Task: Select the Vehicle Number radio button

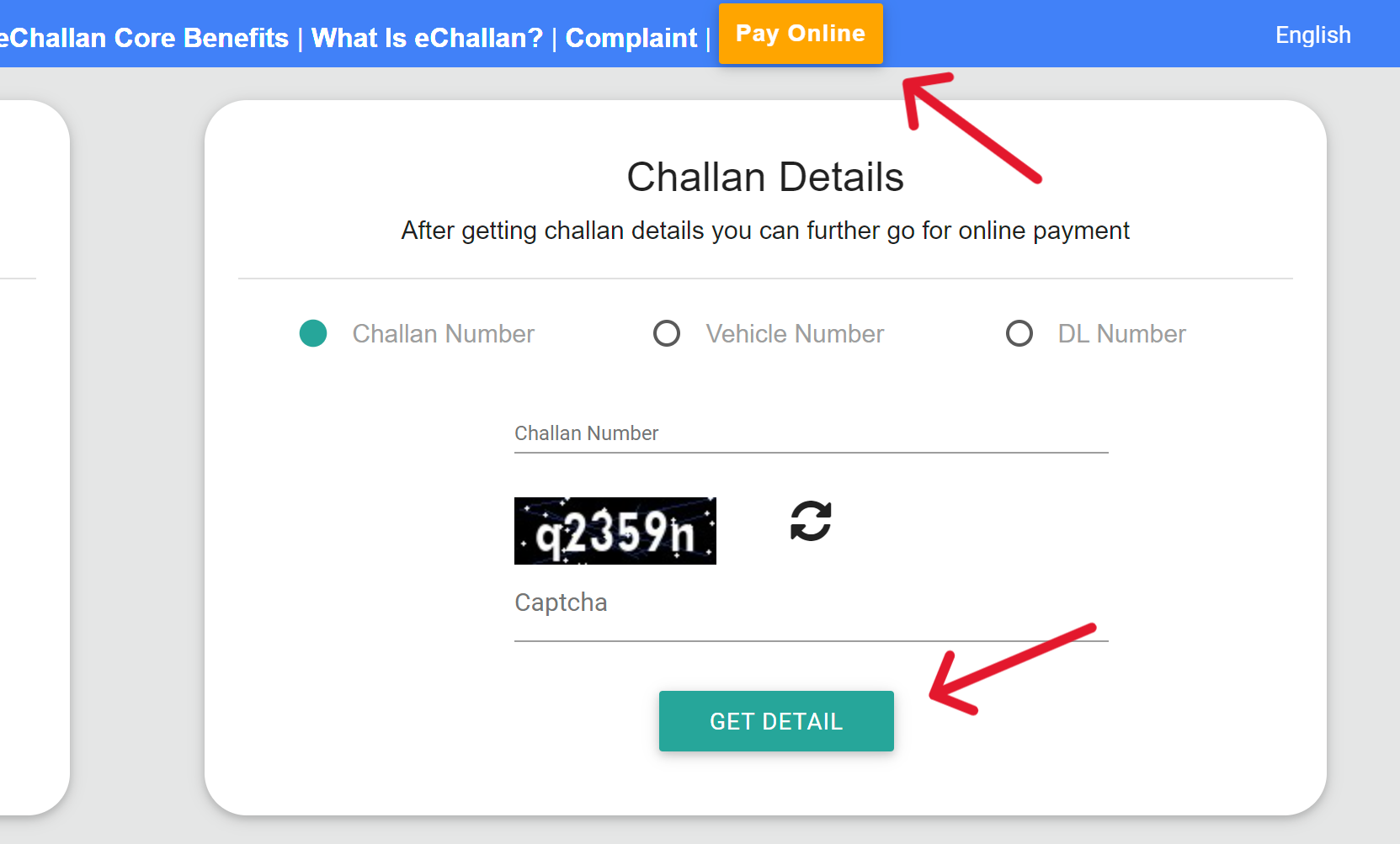Action: 667,333
